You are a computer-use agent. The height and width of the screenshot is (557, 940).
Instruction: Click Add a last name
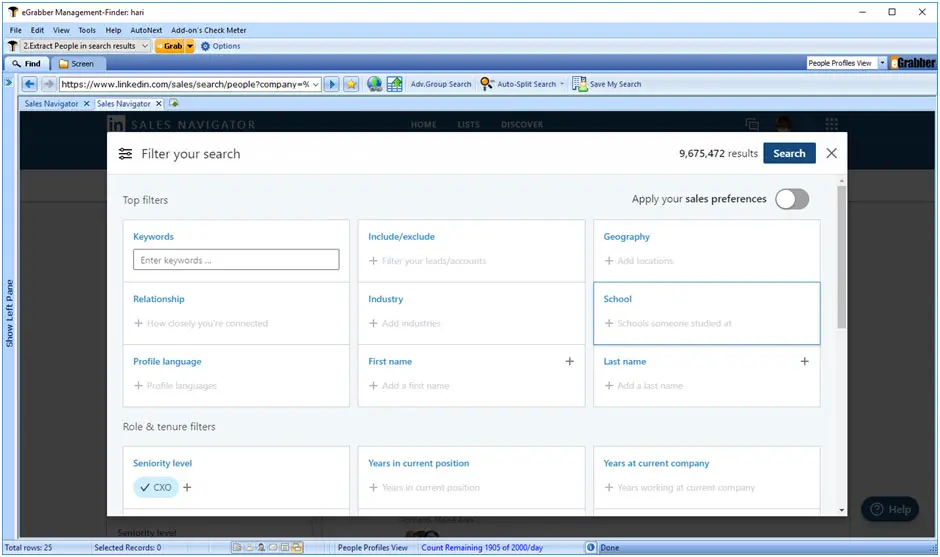[x=643, y=386]
